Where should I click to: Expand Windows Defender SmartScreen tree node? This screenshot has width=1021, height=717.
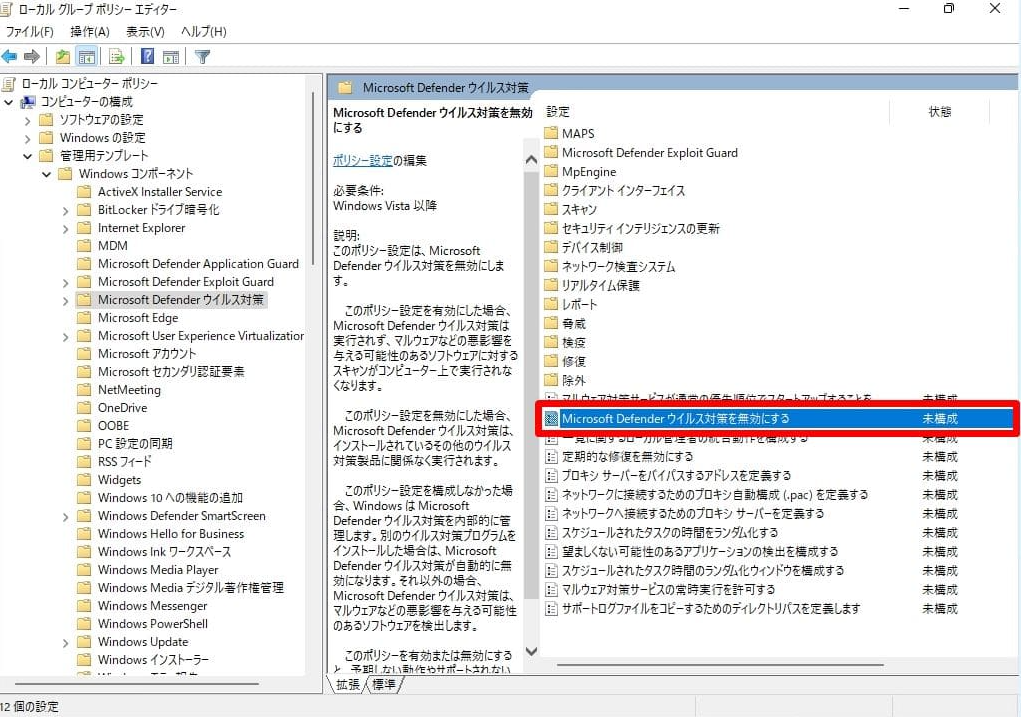pyautogui.click(x=65, y=516)
